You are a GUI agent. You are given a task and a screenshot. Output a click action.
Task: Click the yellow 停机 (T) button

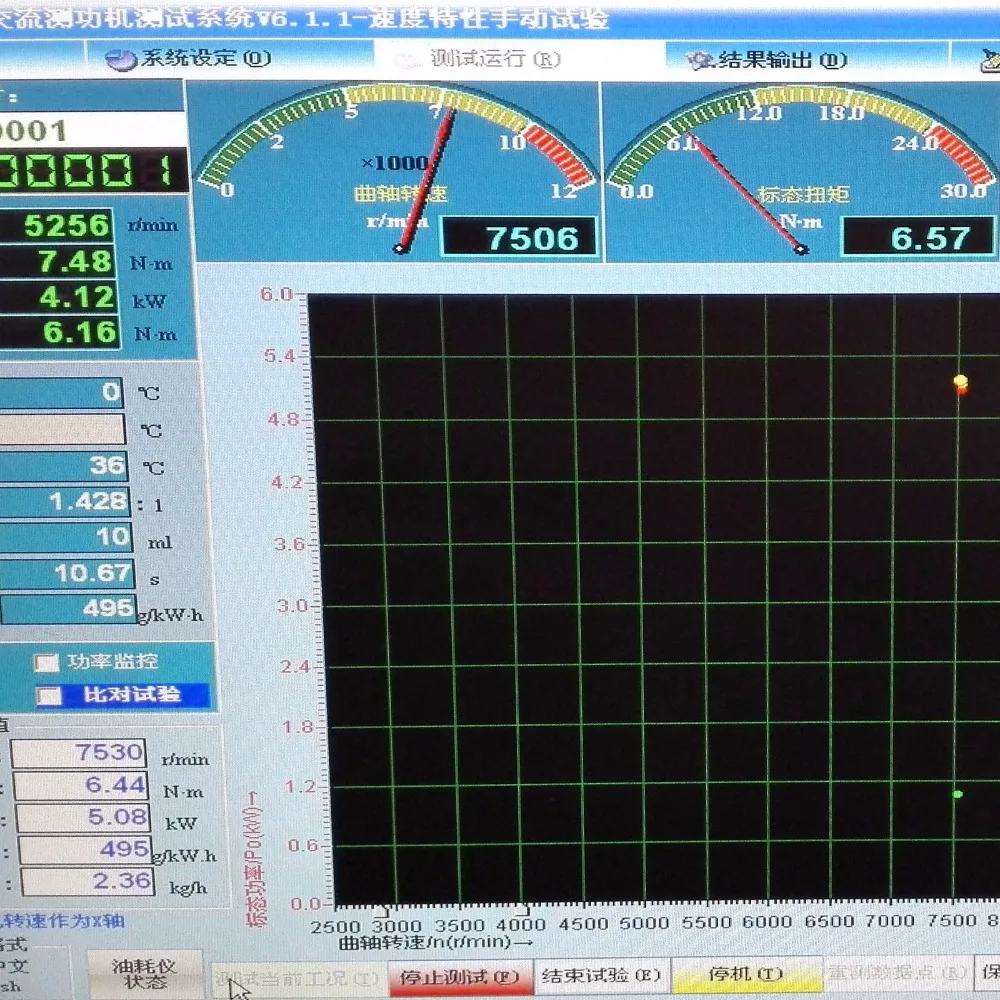[x=746, y=974]
